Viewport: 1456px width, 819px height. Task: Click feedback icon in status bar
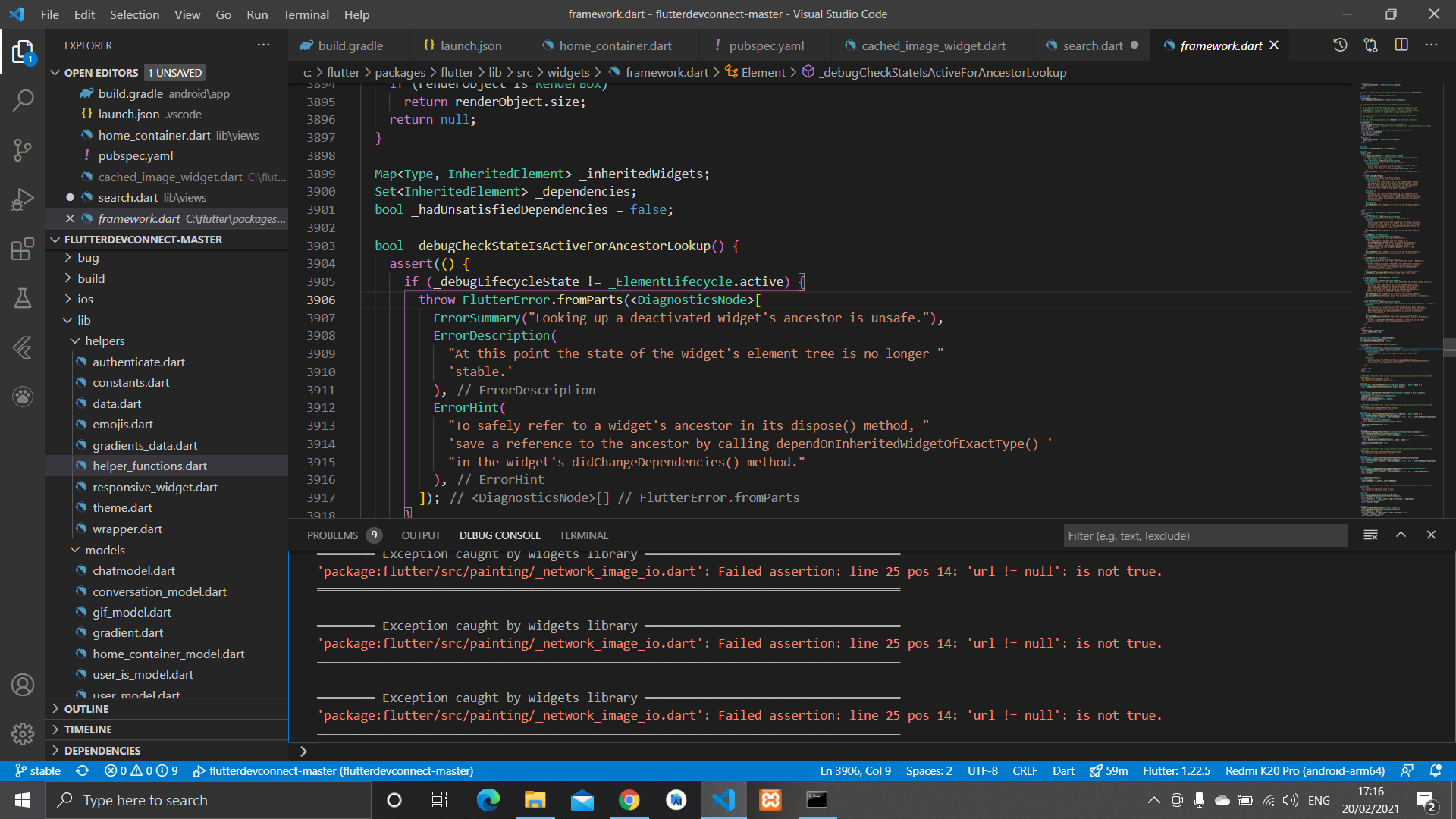click(x=1407, y=770)
